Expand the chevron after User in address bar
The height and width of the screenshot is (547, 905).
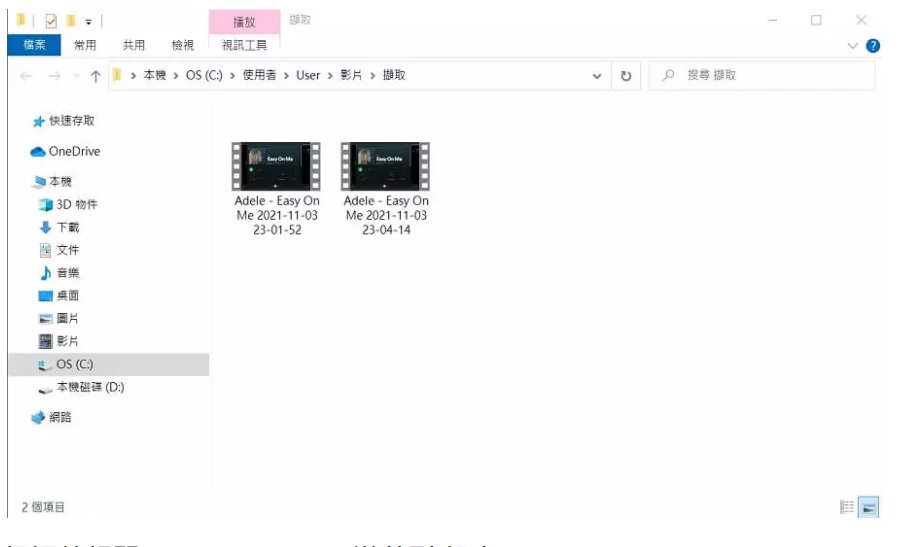coord(330,76)
